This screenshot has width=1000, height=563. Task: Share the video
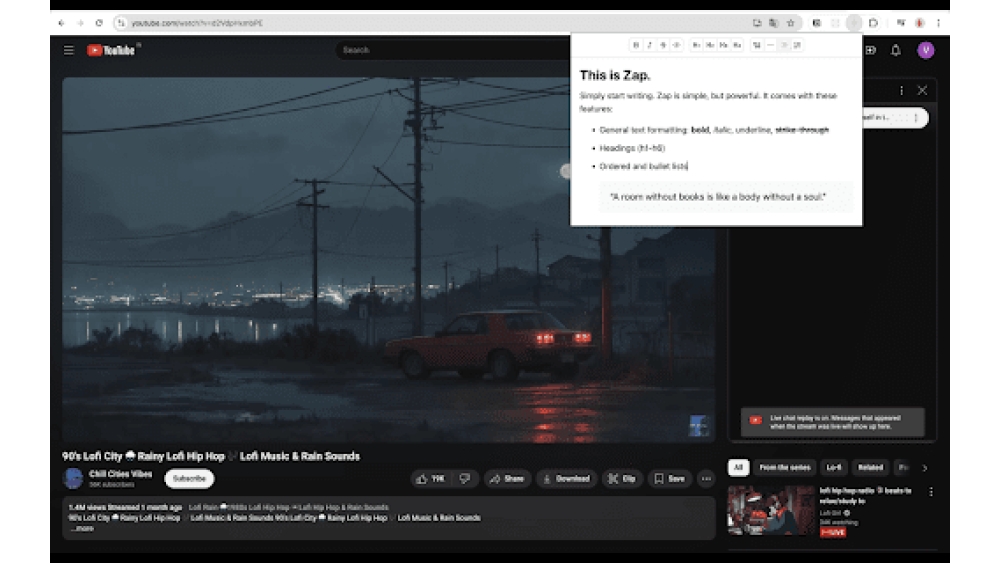(507, 479)
